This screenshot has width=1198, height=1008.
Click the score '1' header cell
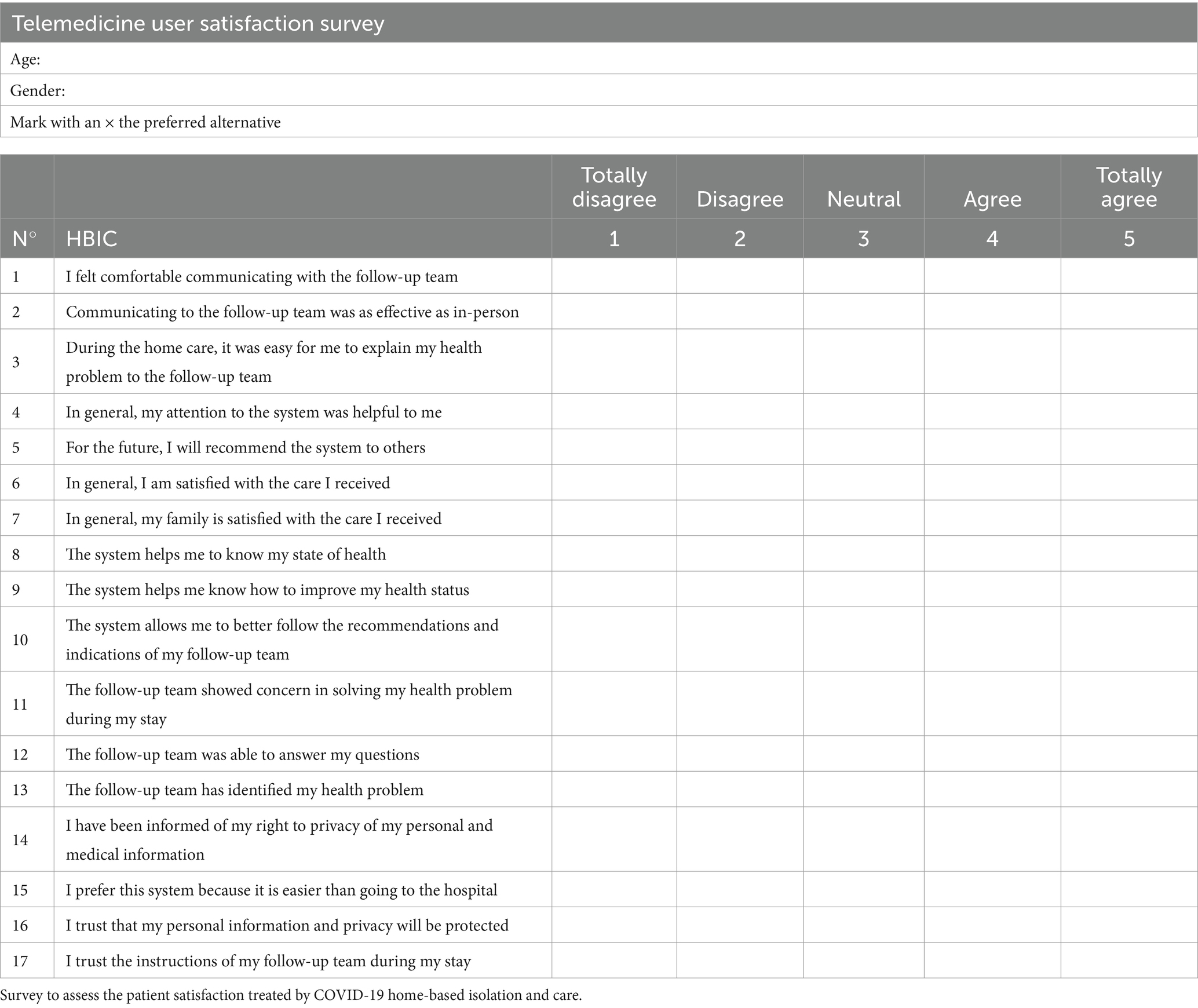(x=614, y=238)
